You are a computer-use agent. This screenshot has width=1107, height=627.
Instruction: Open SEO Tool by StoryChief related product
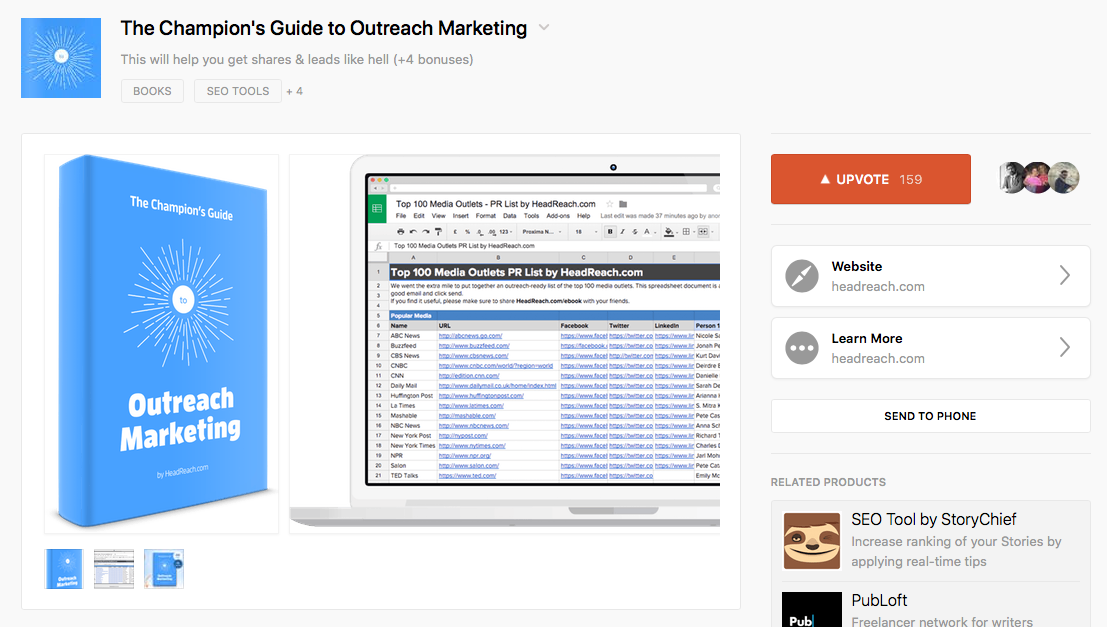[931, 541]
